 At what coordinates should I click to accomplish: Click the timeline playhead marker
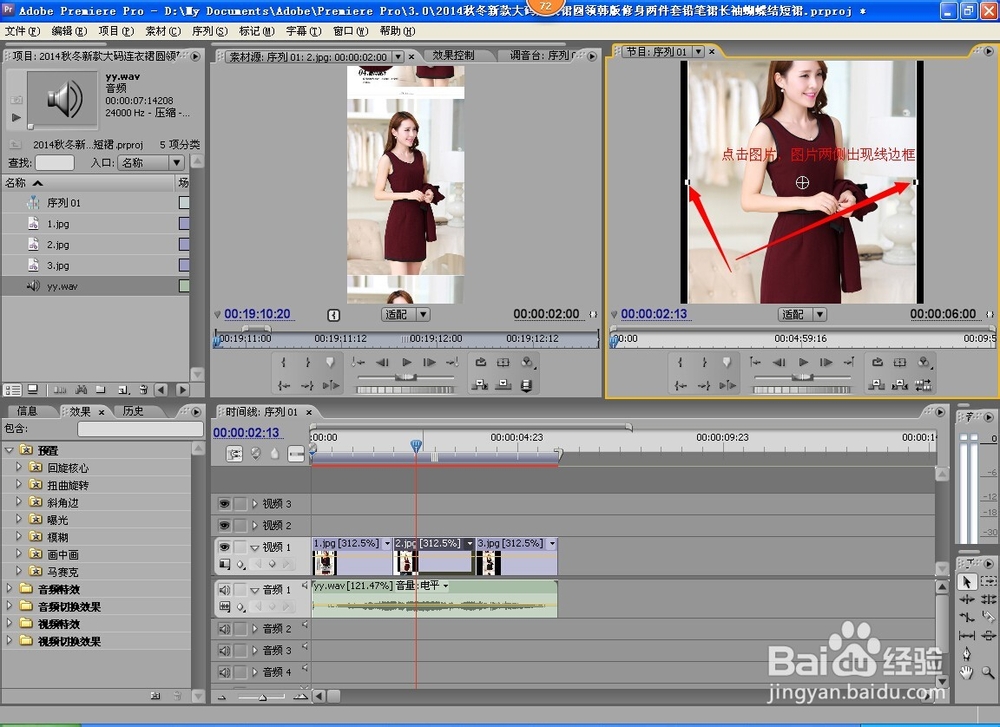tap(416, 446)
